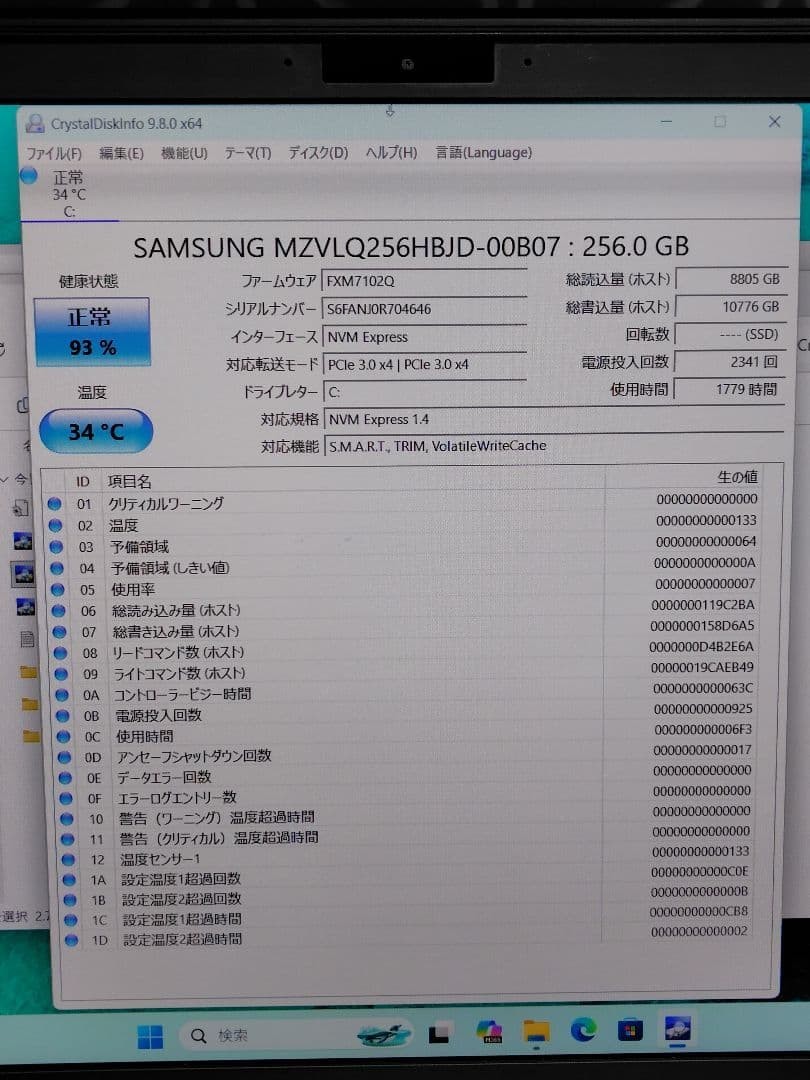Click the serial number field S6FANJ0R704646
This screenshot has width=810, height=1080.
[424, 309]
